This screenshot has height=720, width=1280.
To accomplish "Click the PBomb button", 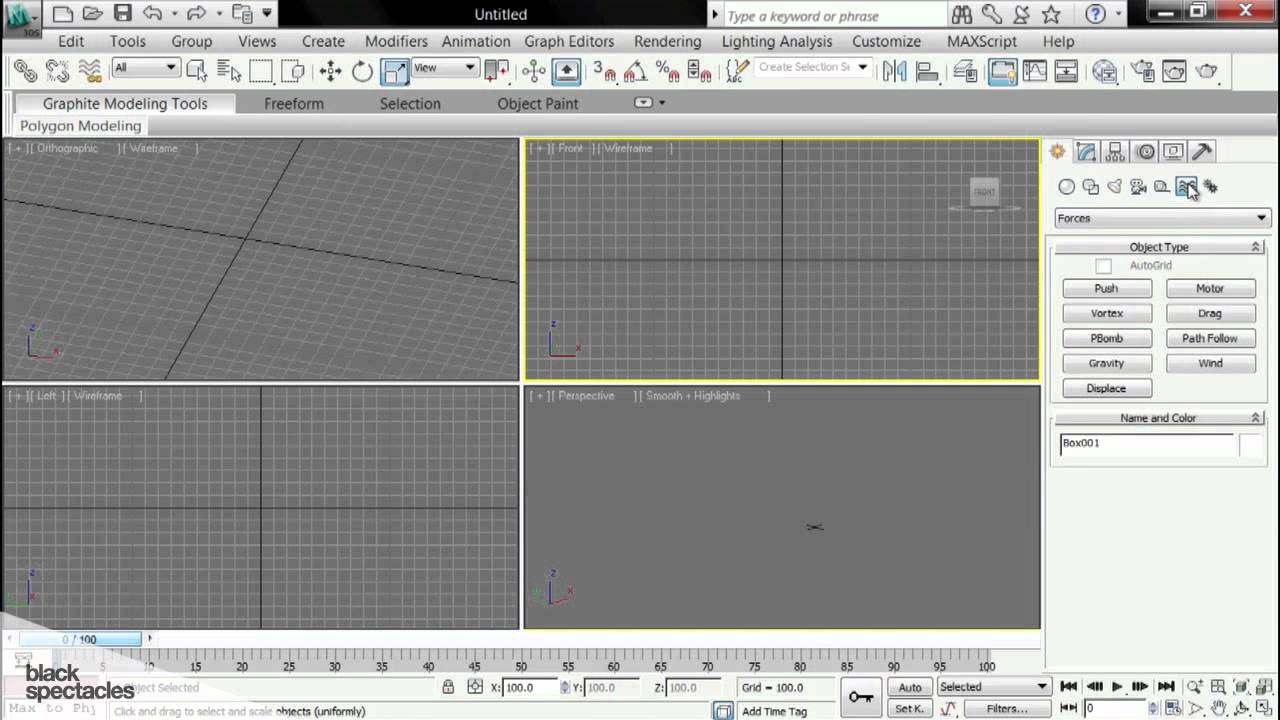I will [1107, 338].
